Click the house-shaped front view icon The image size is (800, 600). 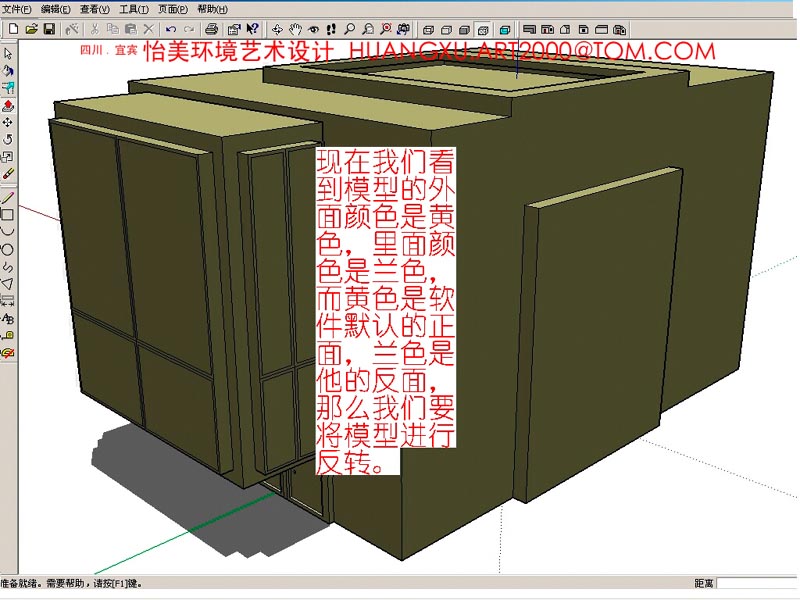point(565,30)
